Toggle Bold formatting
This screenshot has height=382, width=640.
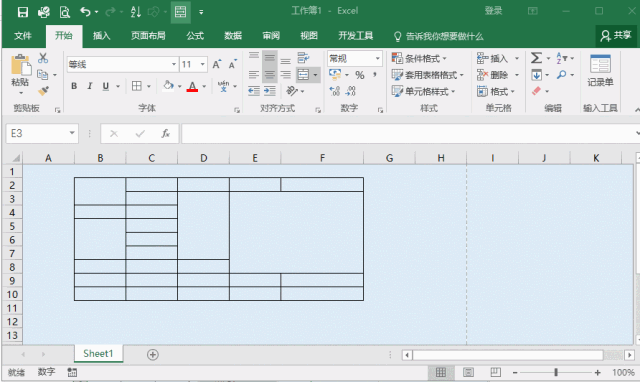[x=74, y=86]
